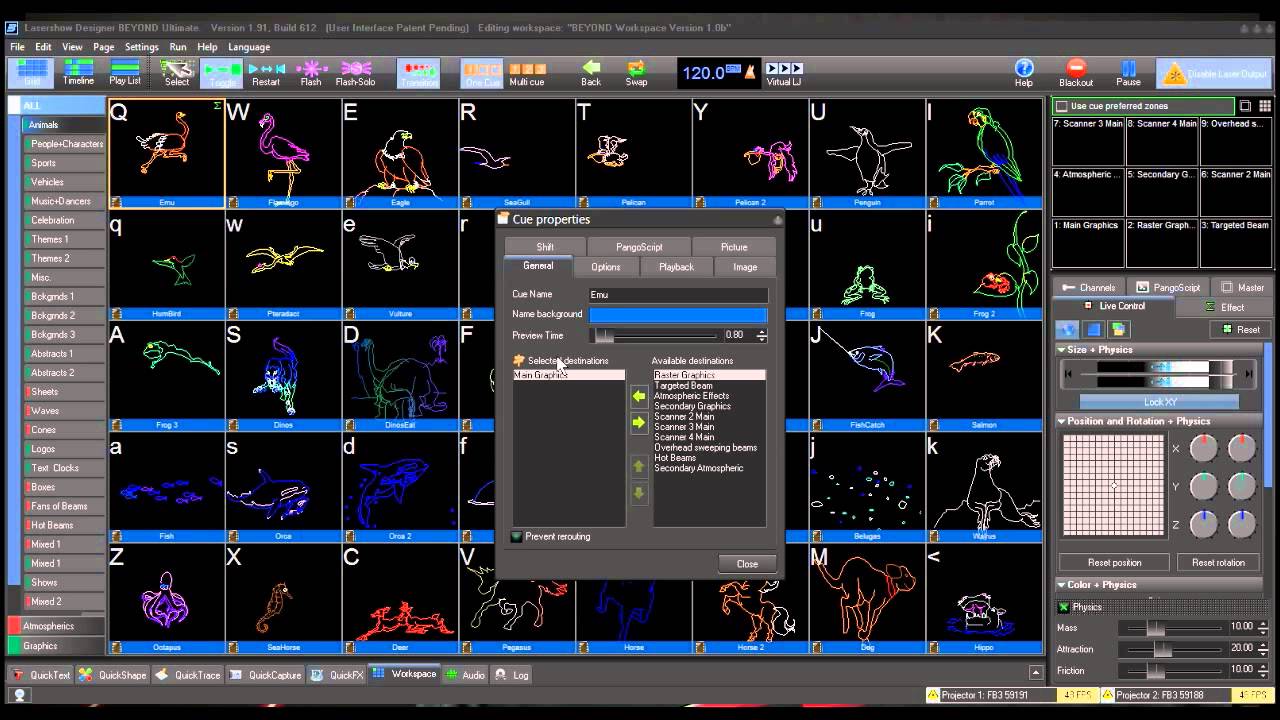Open the Timeline view

[x=78, y=73]
